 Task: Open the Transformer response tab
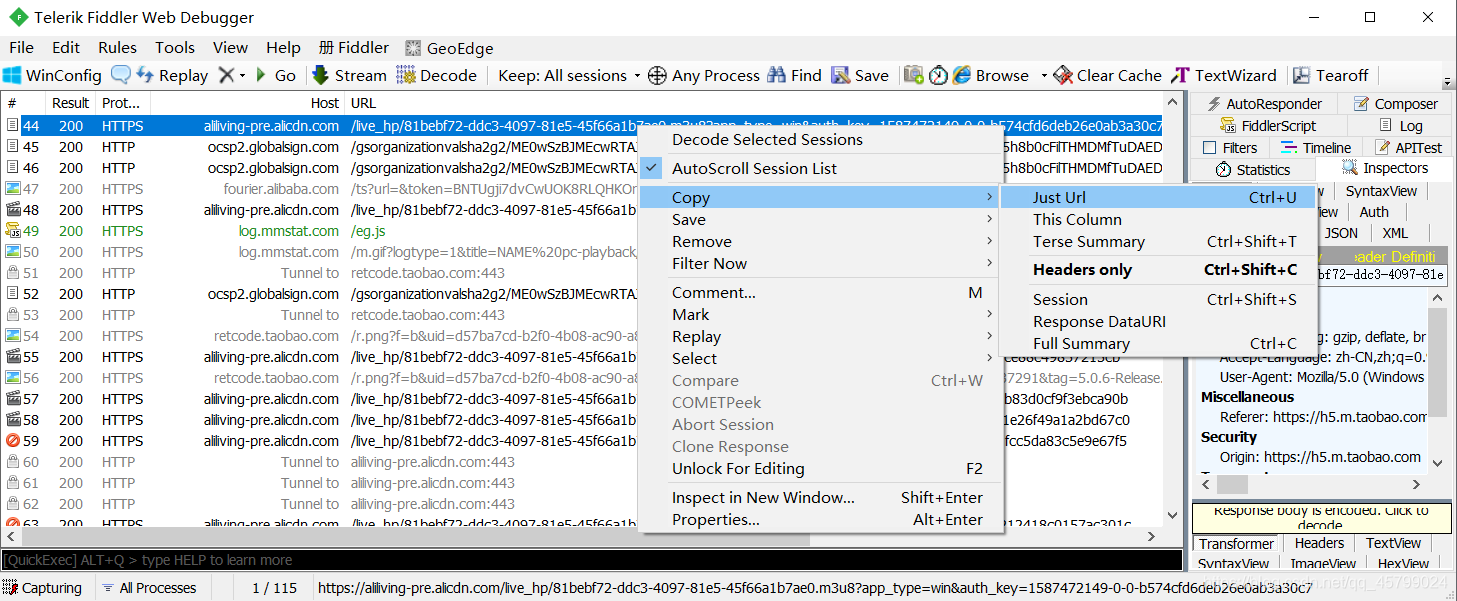click(1237, 544)
